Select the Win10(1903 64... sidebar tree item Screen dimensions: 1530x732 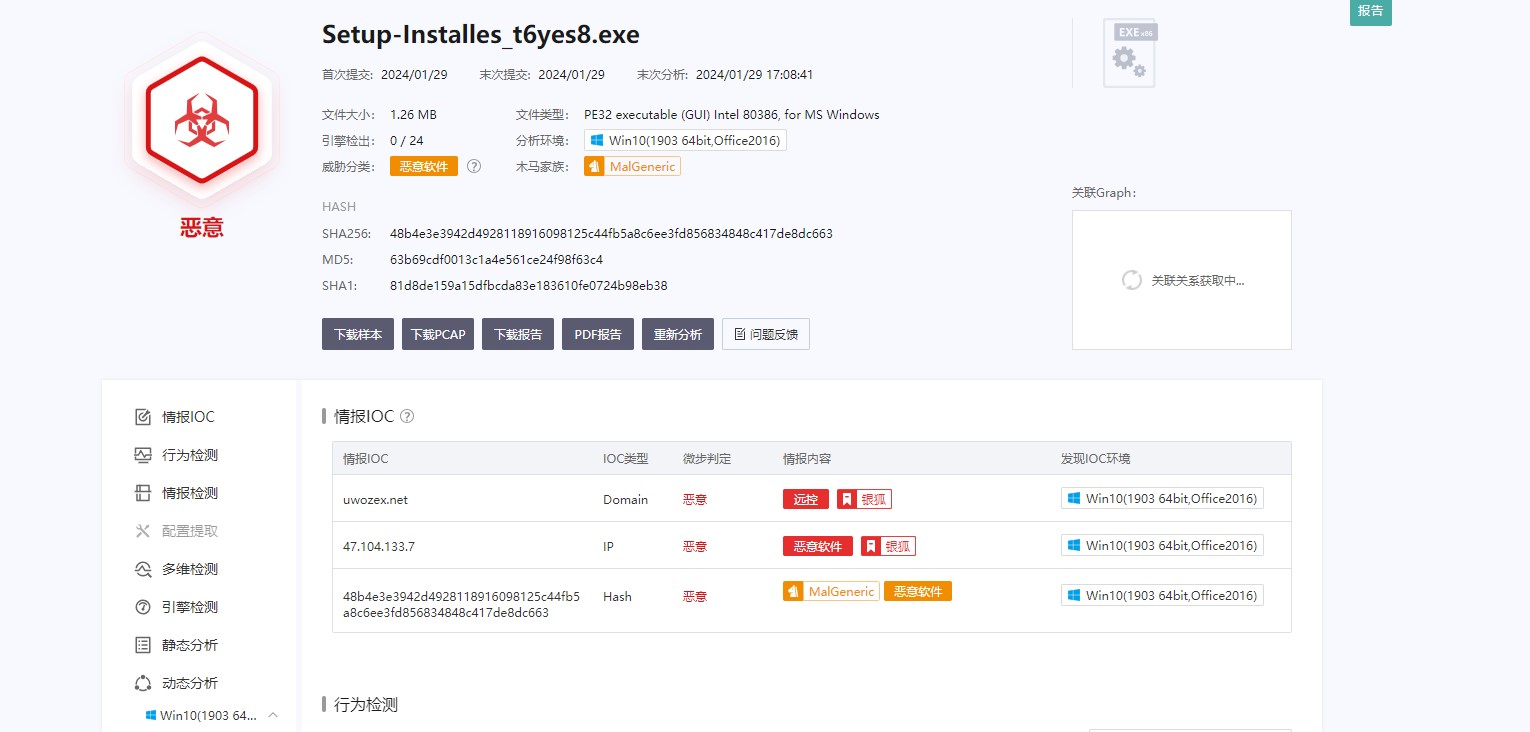(x=208, y=715)
